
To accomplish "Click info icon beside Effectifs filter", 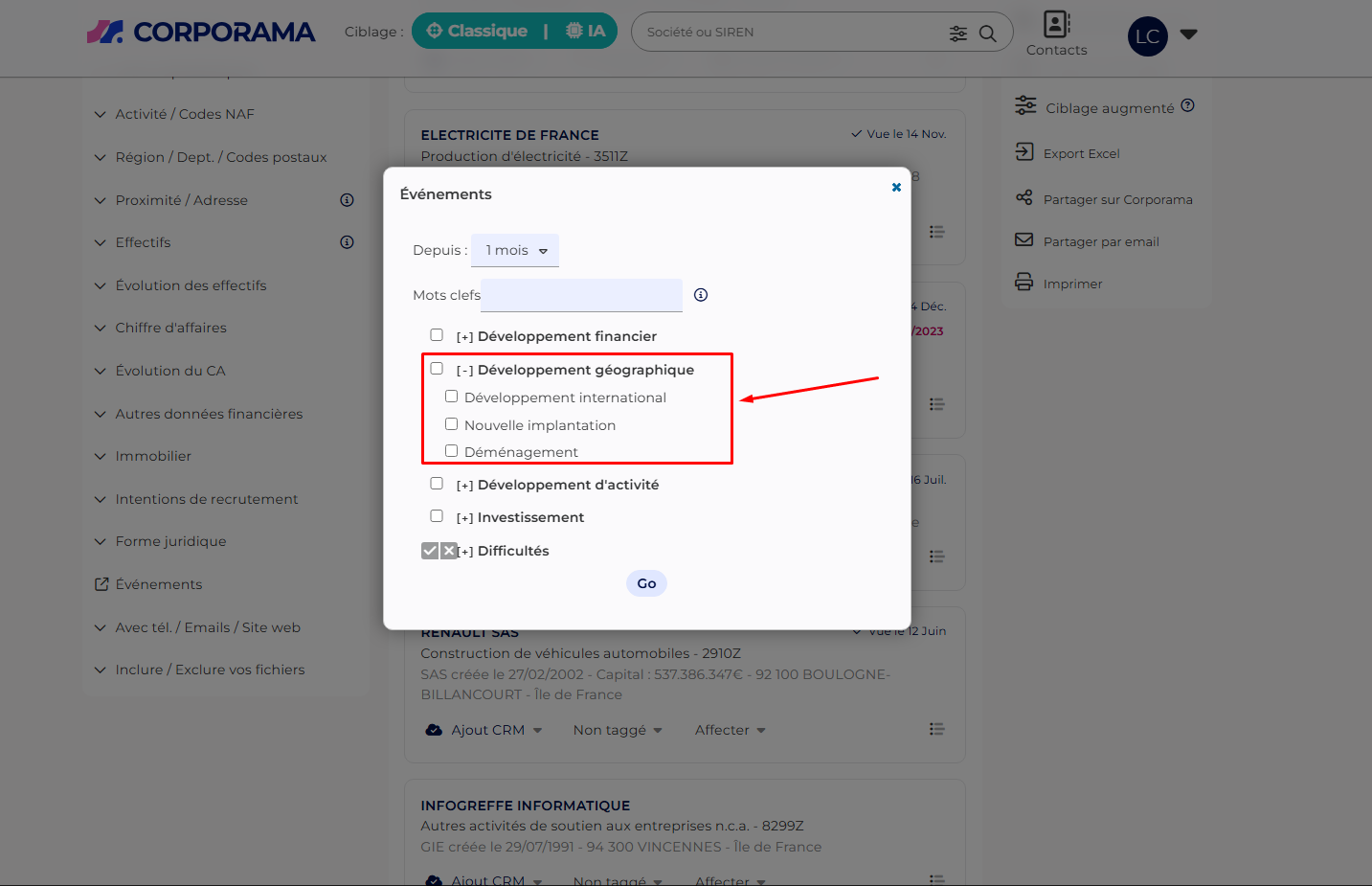I will pos(348,242).
